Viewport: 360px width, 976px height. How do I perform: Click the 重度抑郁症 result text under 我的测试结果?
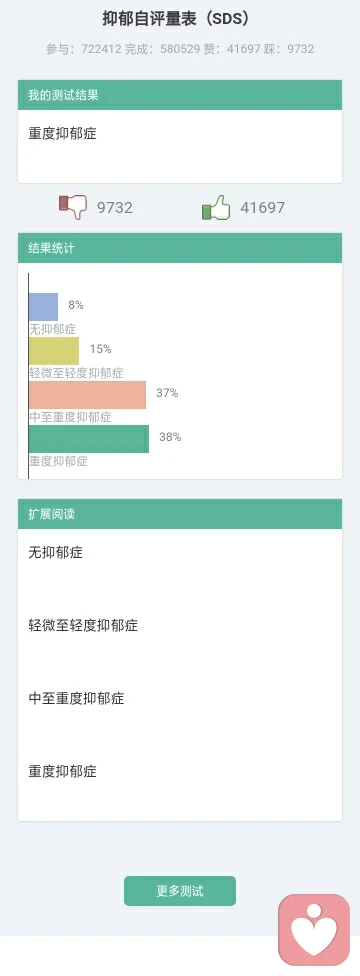62,133
